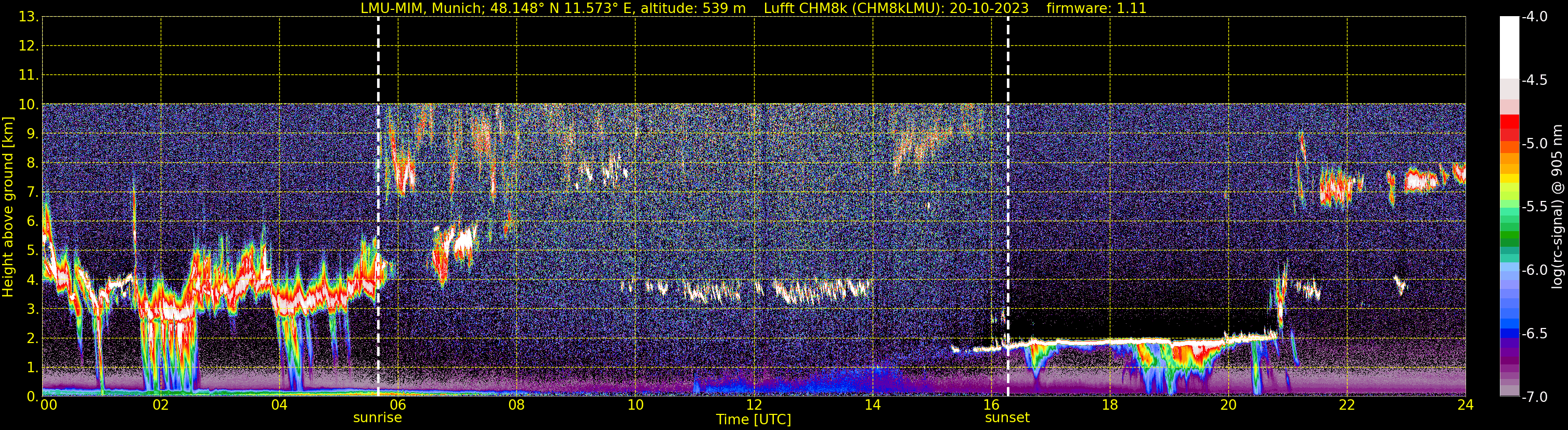Click the '16' time axis tick label

992,405
